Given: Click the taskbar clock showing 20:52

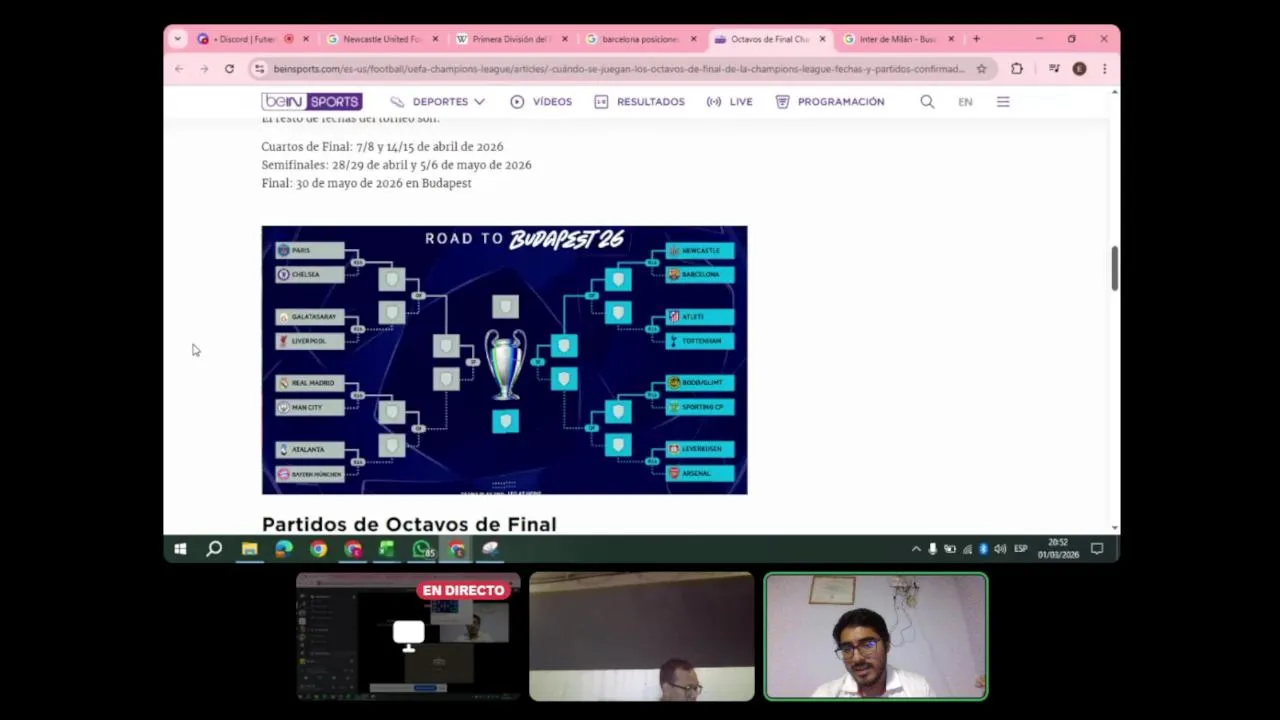Looking at the screenshot, I should 1058,549.
